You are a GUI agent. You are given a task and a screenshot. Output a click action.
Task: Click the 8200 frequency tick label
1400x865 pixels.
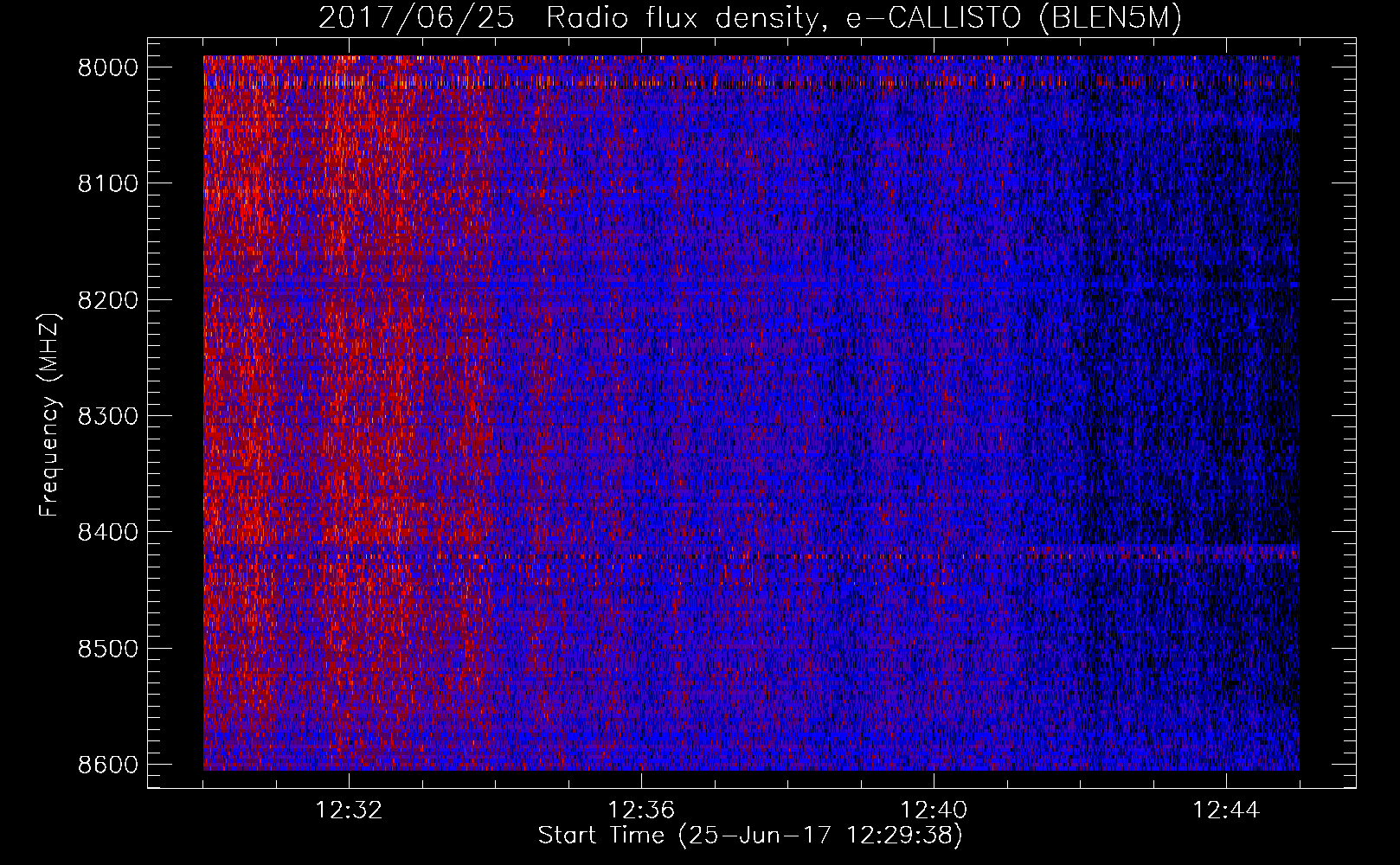[108, 300]
